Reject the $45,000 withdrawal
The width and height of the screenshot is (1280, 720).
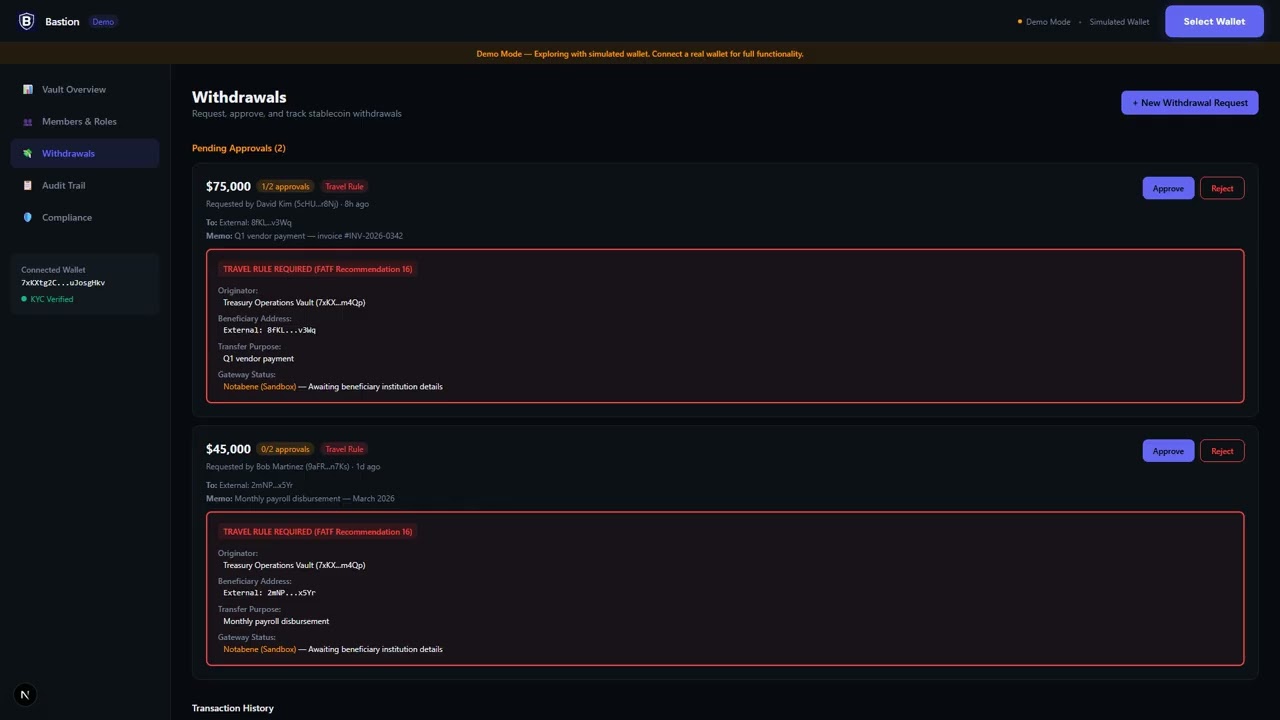click(x=1222, y=451)
